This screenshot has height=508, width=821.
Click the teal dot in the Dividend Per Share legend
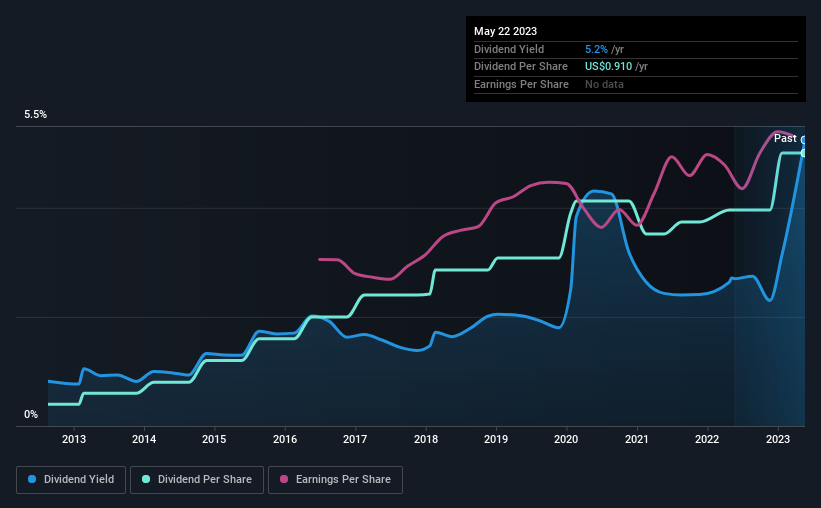147,480
